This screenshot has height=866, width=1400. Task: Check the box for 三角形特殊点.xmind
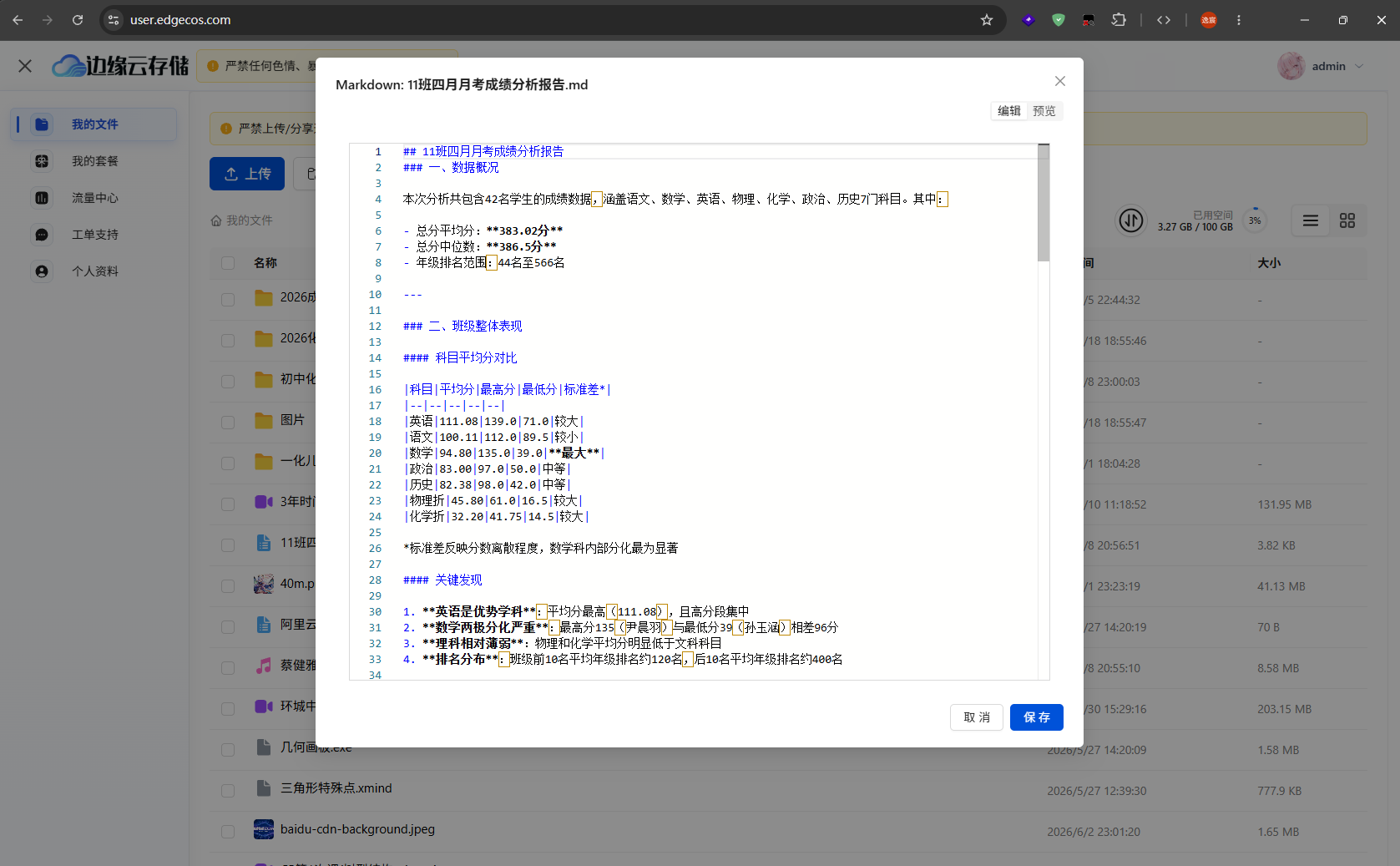tap(228, 791)
